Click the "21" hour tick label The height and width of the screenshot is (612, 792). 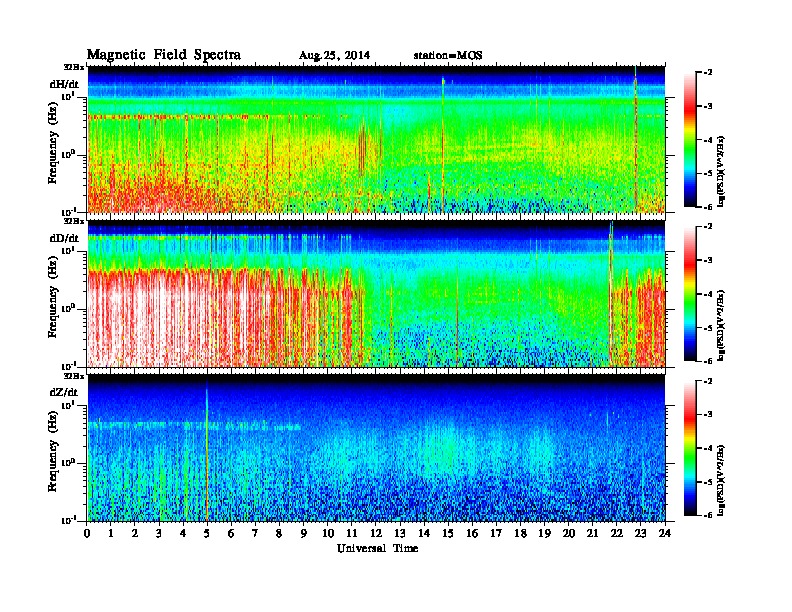coord(593,534)
